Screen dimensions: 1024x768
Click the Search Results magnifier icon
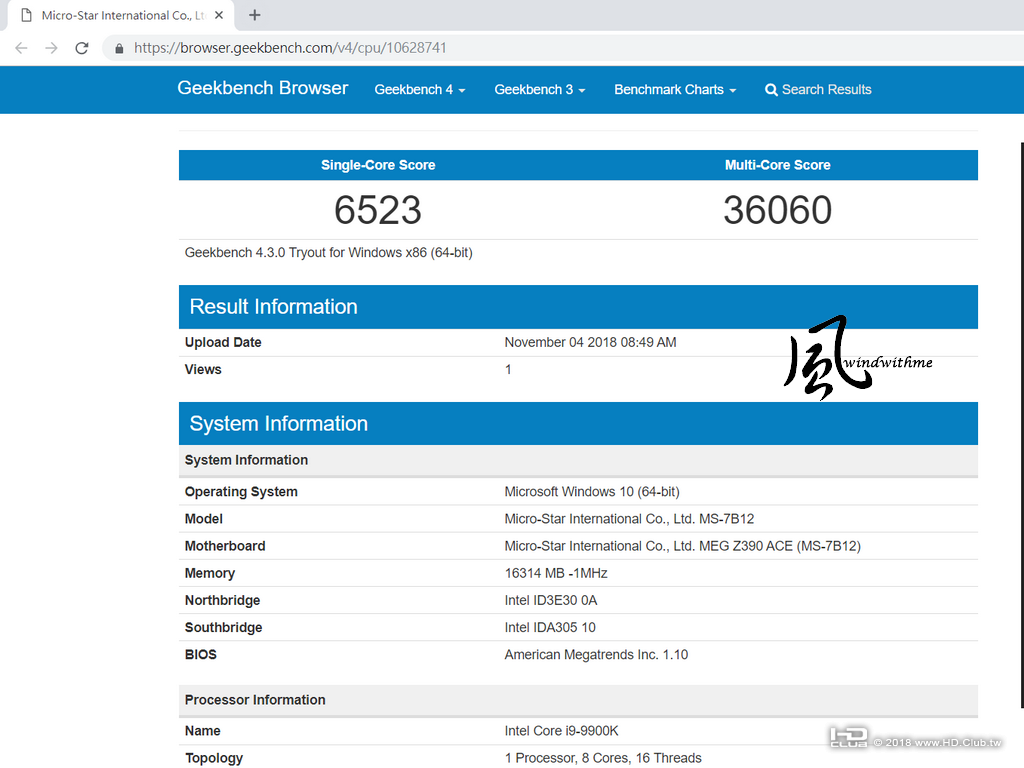[x=771, y=90]
